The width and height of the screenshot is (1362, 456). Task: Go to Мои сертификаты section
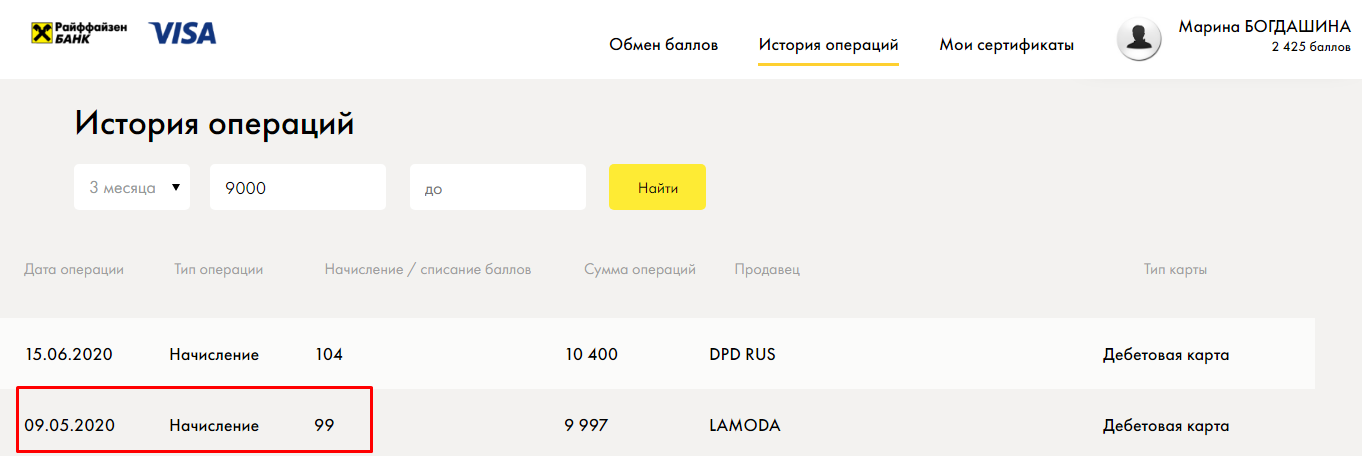point(1007,45)
